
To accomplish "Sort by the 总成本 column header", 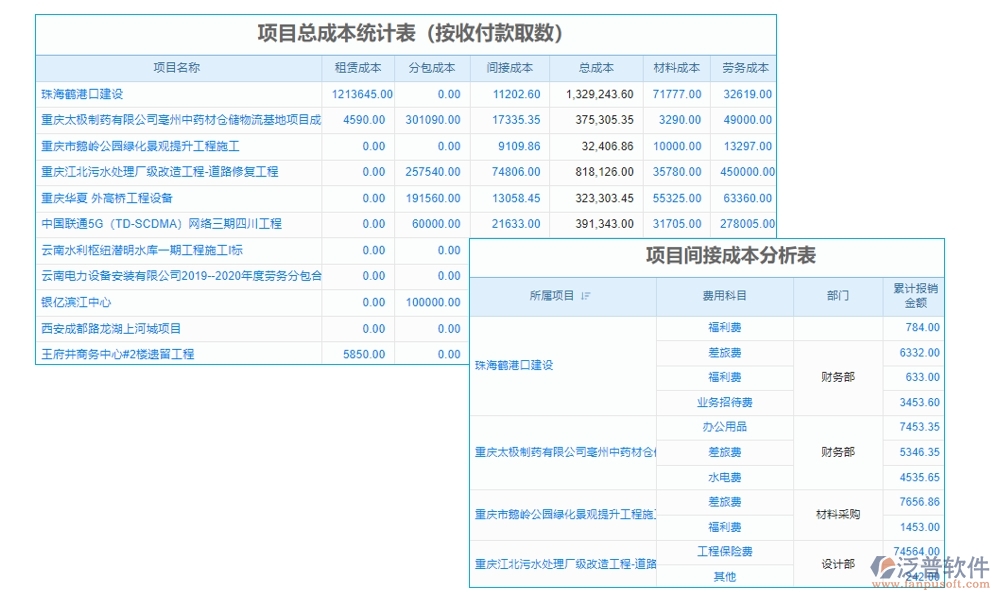I will (x=597, y=68).
